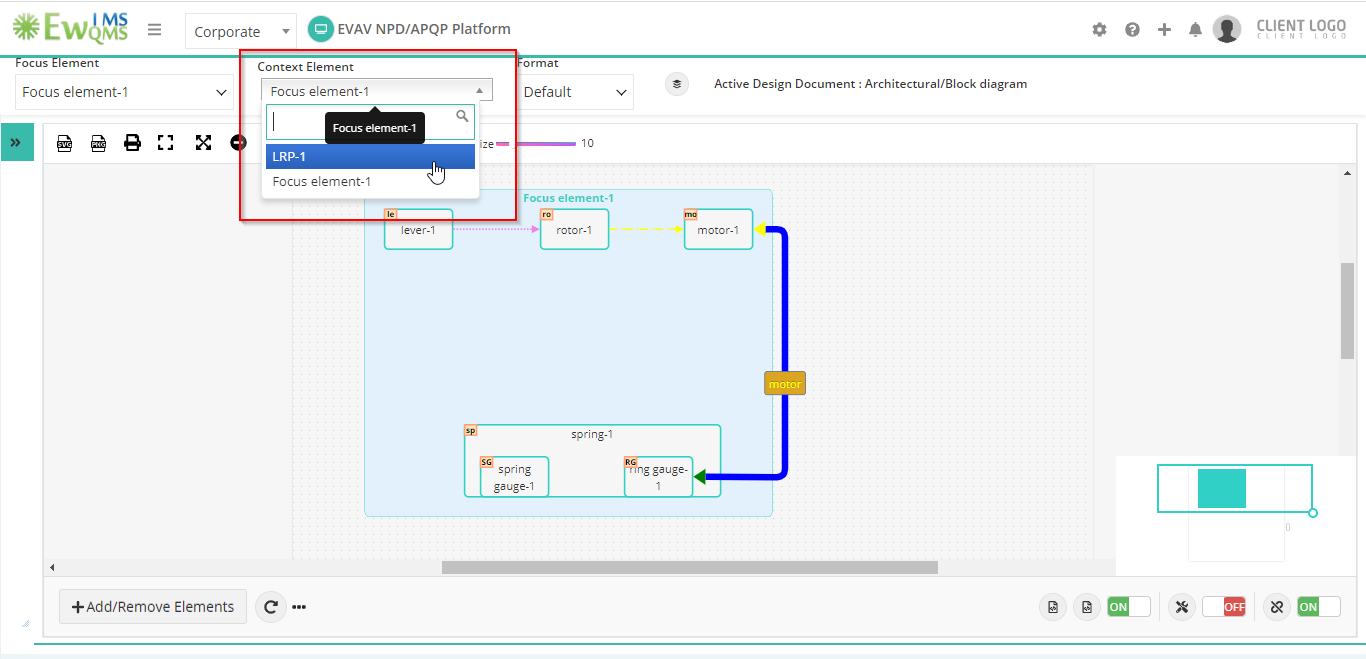Print the block diagram
The image size is (1366, 659).
pos(132,143)
